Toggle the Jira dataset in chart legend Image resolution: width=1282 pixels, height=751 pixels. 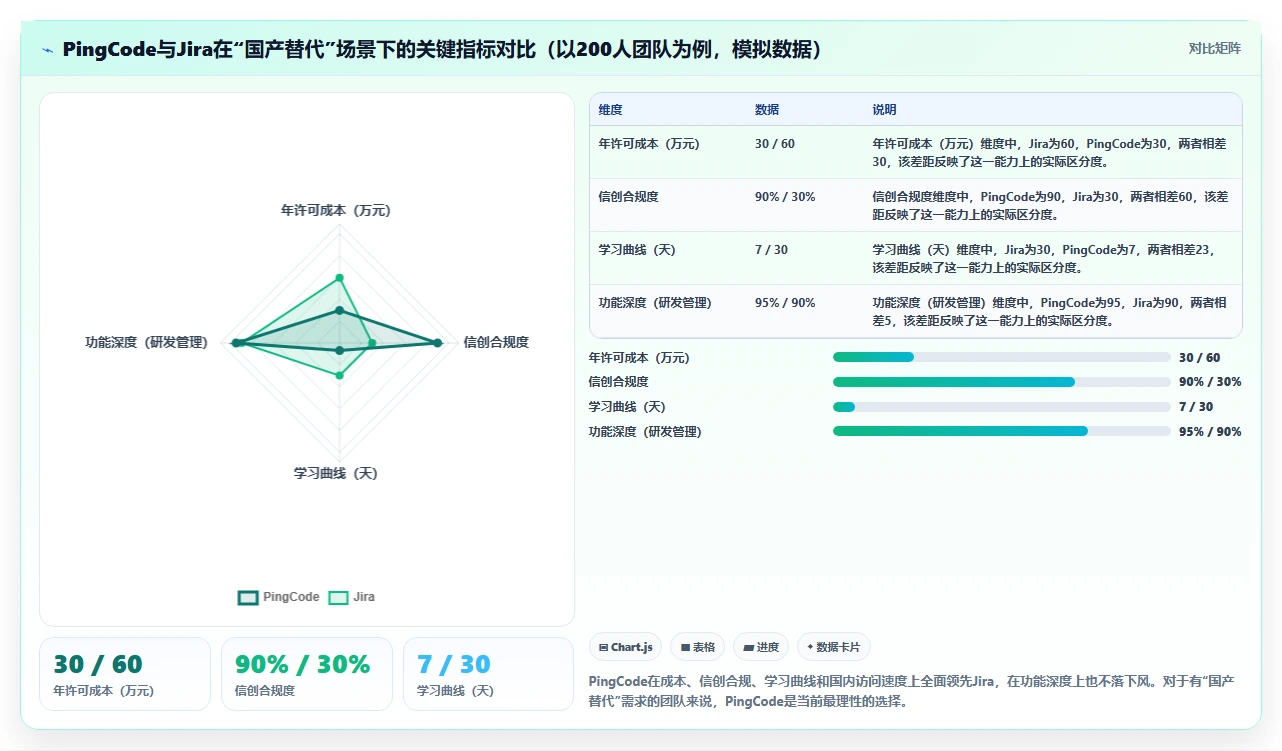[352, 597]
